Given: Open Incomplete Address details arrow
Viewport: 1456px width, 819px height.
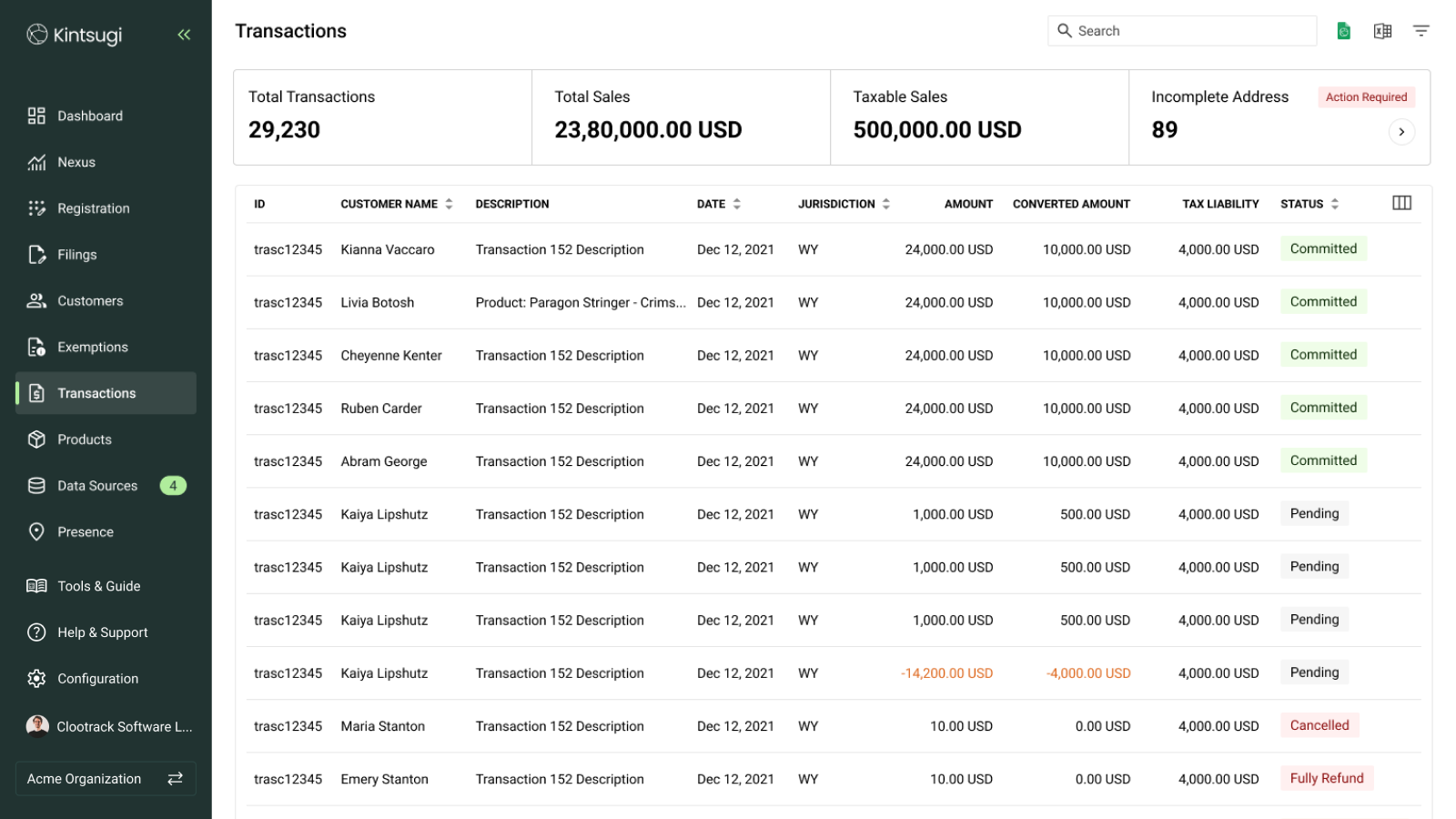Looking at the screenshot, I should 1401,132.
